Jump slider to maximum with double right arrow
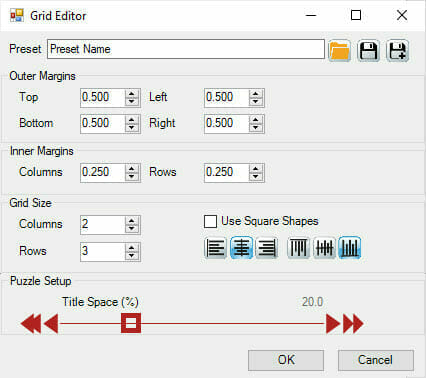 point(353,323)
